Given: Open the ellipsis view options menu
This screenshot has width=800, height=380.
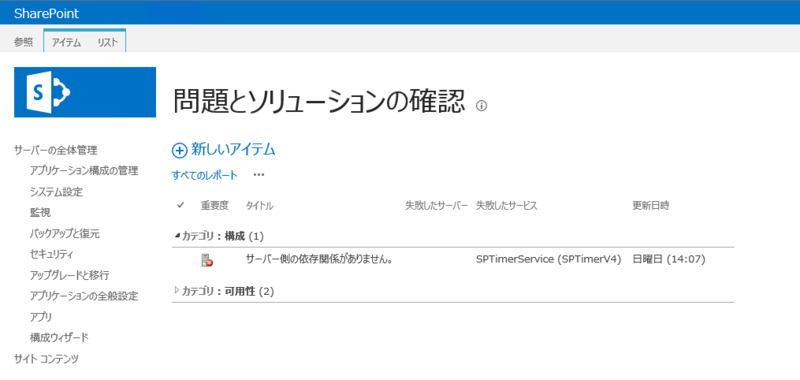Looking at the screenshot, I should tap(259, 175).
